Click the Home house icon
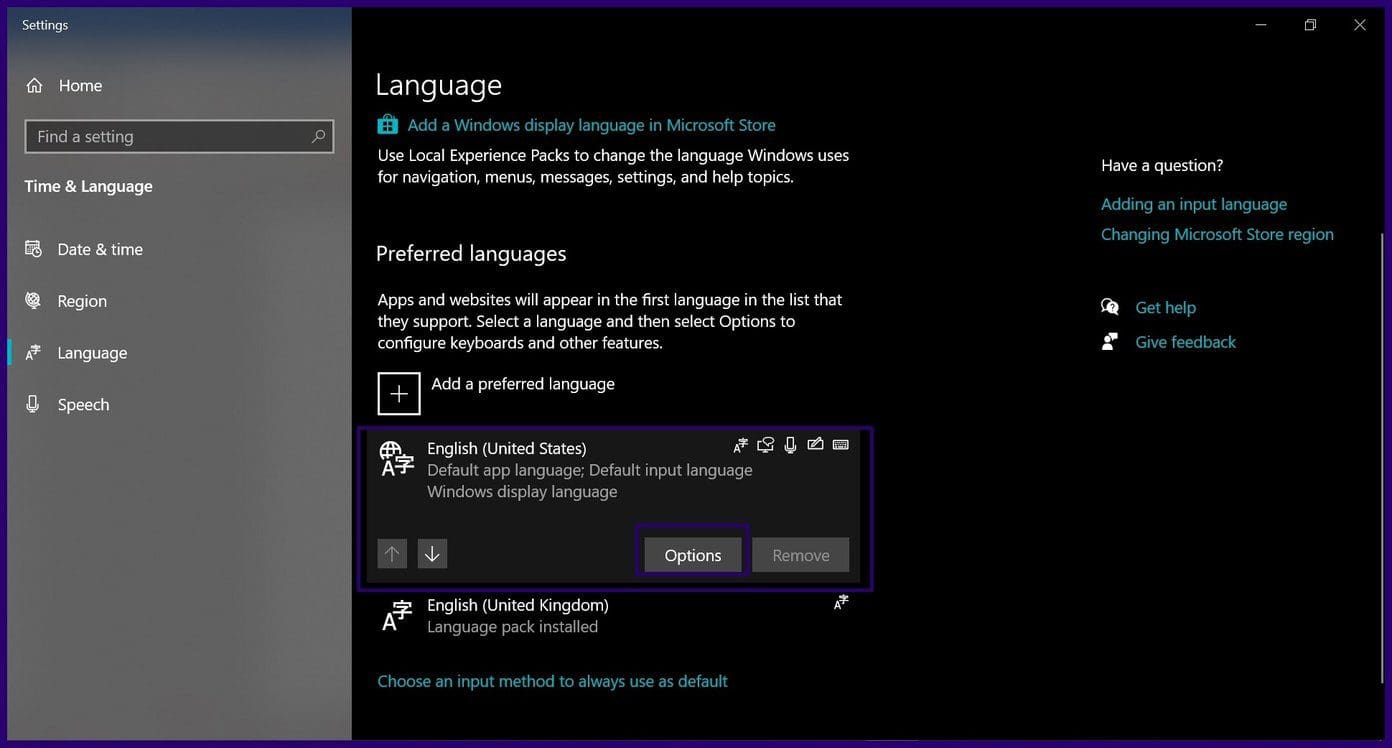The width and height of the screenshot is (1392, 748). click(34, 86)
